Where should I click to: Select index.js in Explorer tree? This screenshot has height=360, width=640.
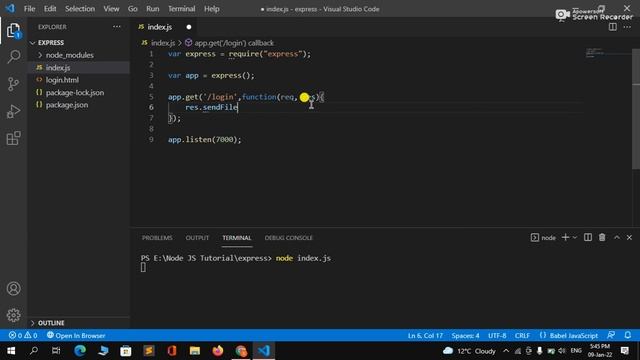(58, 68)
